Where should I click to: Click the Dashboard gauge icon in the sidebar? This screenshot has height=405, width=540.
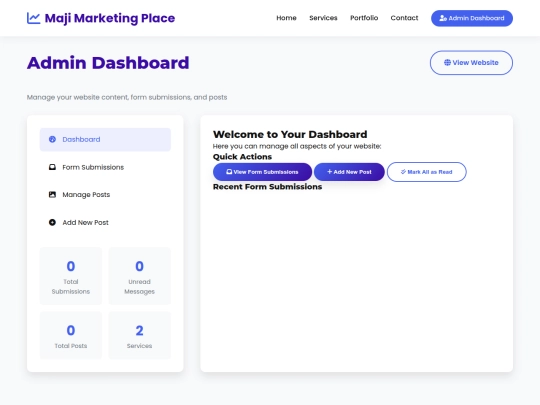click(x=52, y=139)
